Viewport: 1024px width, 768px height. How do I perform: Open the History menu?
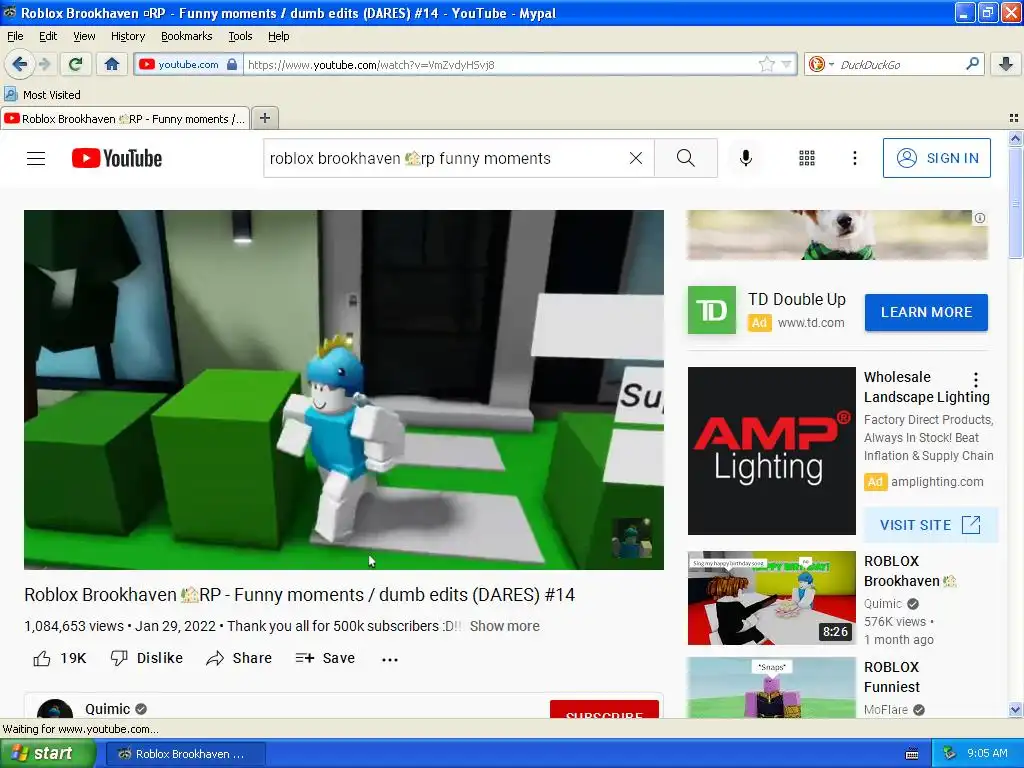(x=127, y=36)
